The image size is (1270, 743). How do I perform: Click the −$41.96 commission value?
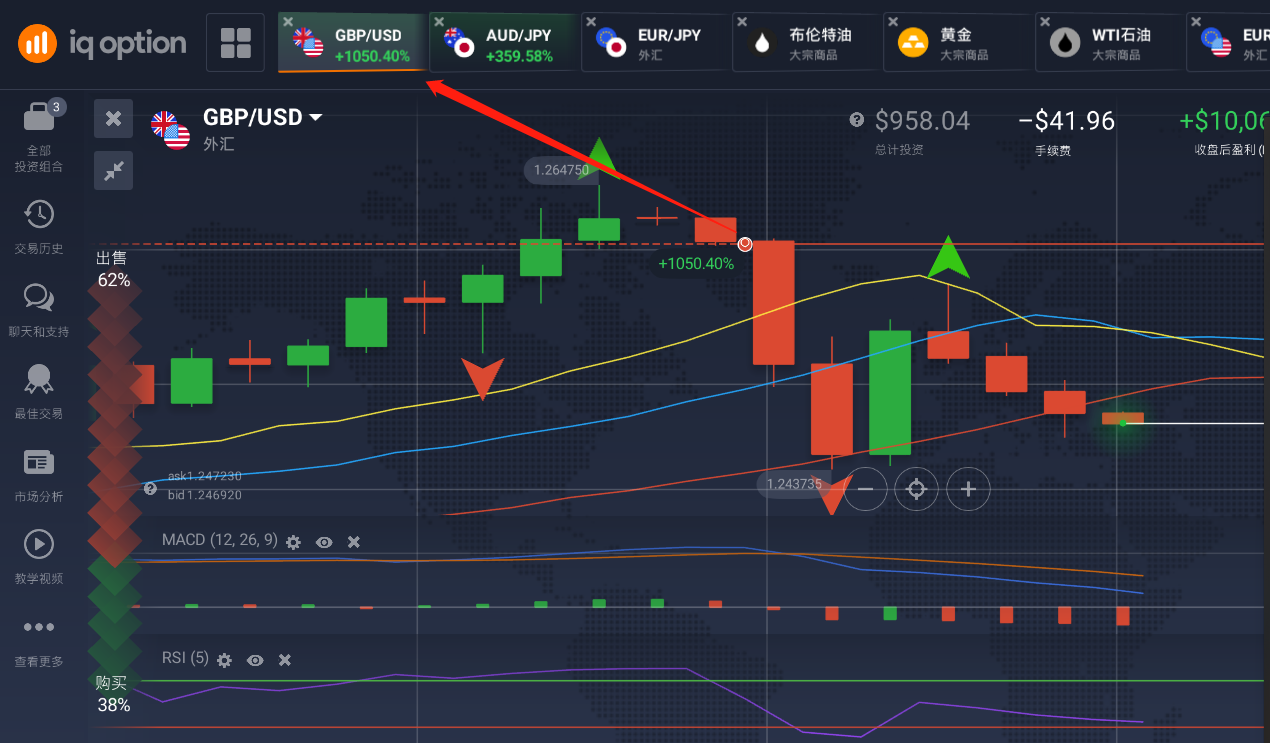point(1066,121)
